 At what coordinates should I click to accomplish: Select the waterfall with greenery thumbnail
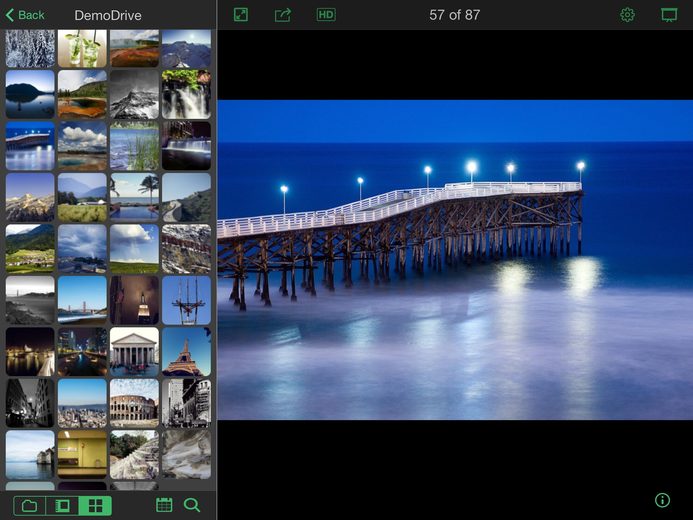(x=186, y=94)
